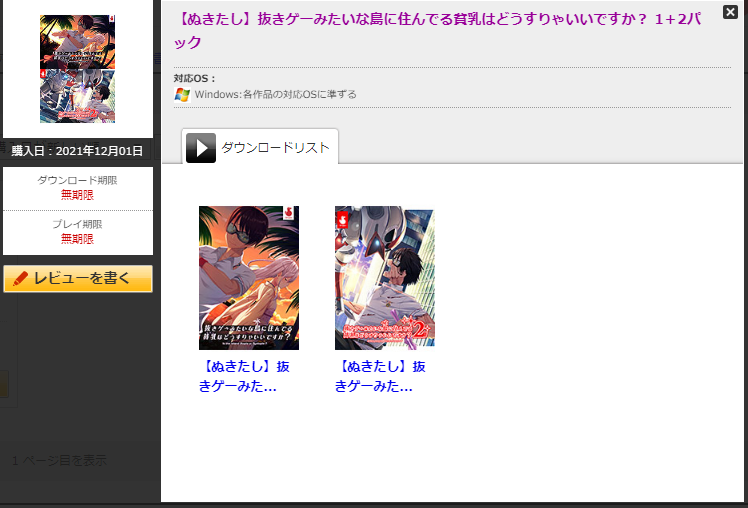
Task: Click the link text under the sunset cover
Action: pos(244,376)
